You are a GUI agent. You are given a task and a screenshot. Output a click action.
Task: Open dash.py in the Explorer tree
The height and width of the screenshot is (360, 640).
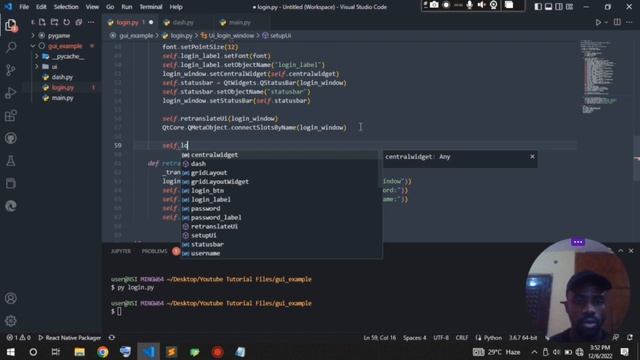coord(62,77)
